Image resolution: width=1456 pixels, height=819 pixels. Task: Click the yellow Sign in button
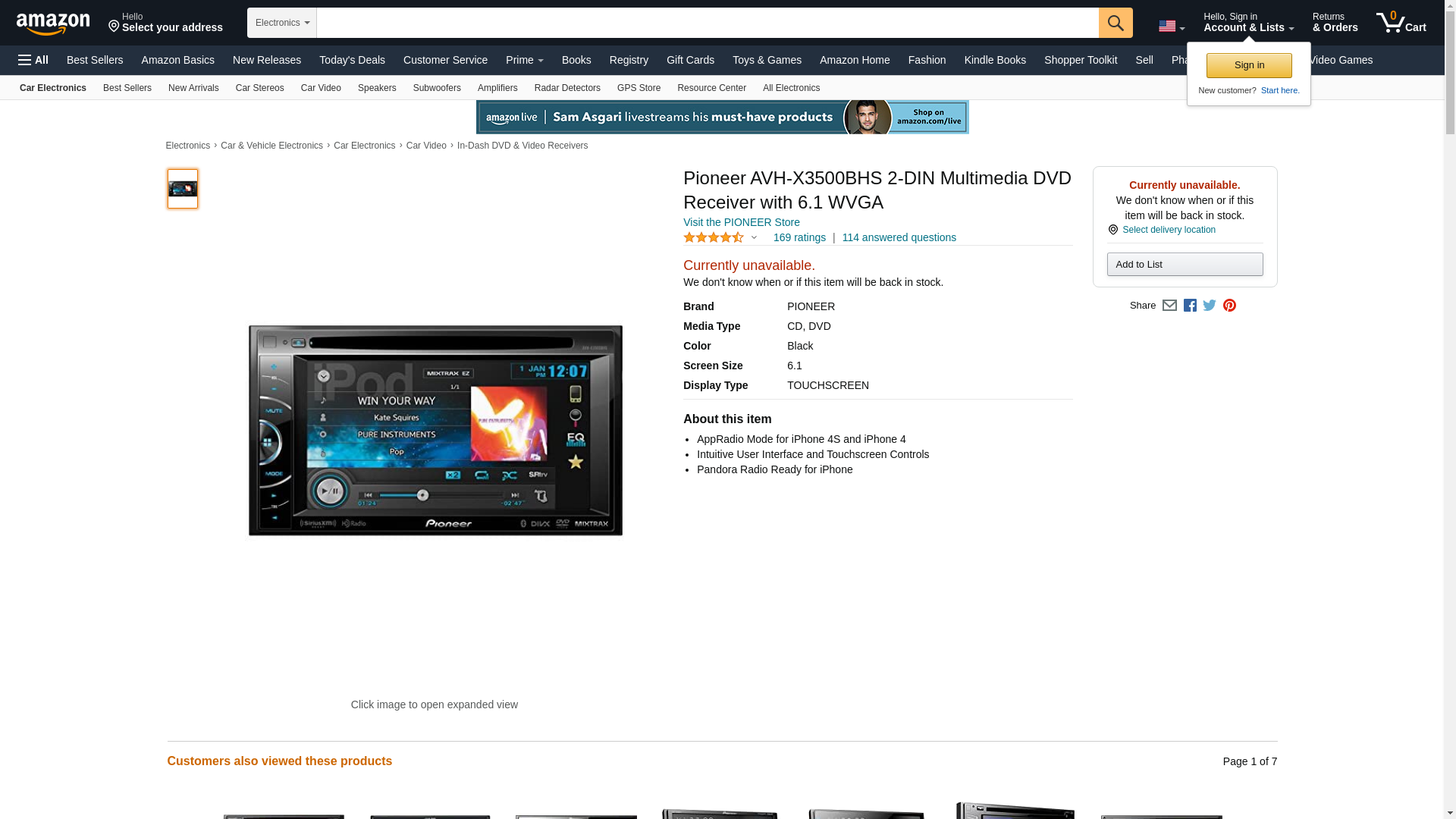pos(1248,65)
